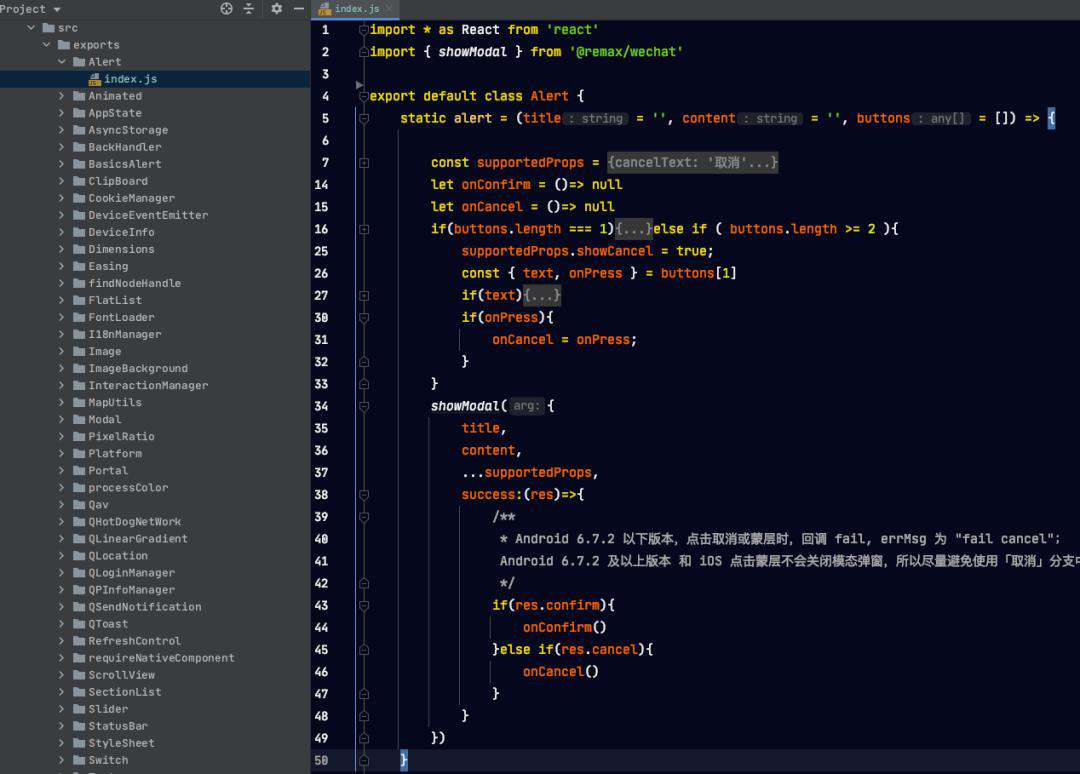Click the QPInfoManager folder icon
Image resolution: width=1080 pixels, height=774 pixels.
click(79, 589)
